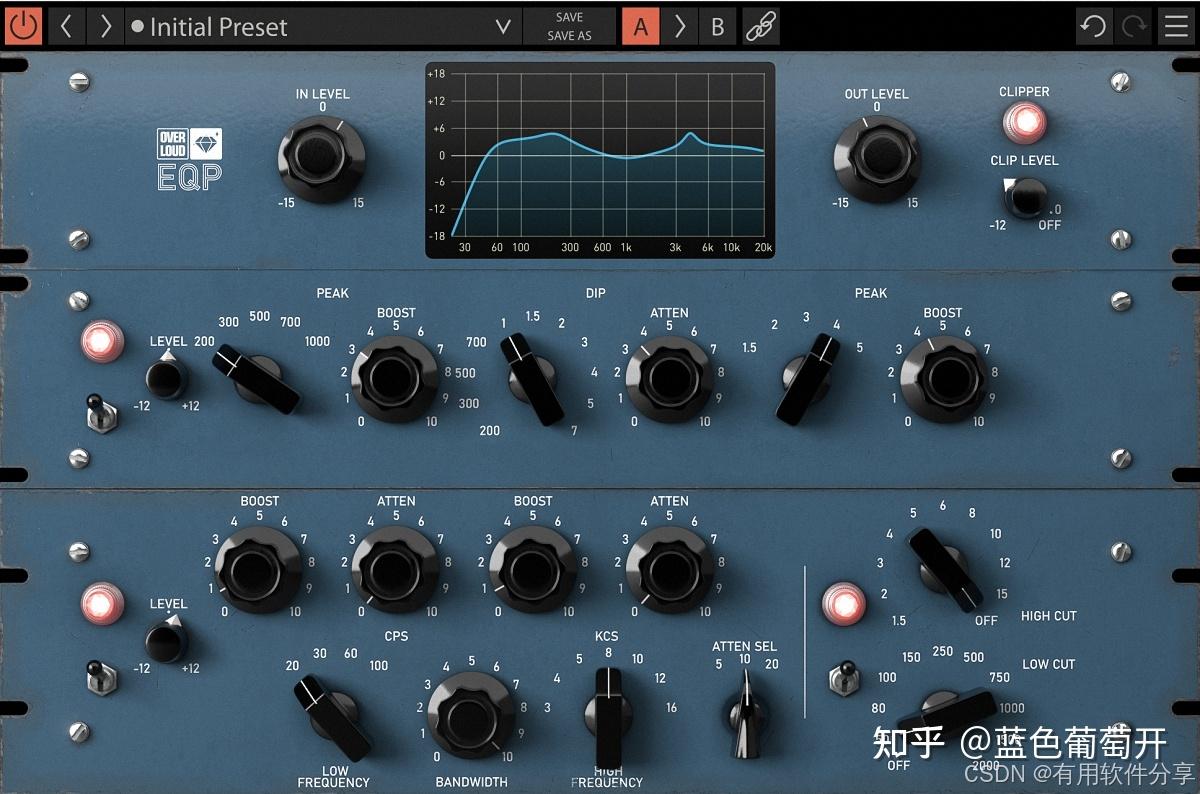Power off the plugin with the power icon
Image resolution: width=1200 pixels, height=794 pixels.
click(x=22, y=26)
